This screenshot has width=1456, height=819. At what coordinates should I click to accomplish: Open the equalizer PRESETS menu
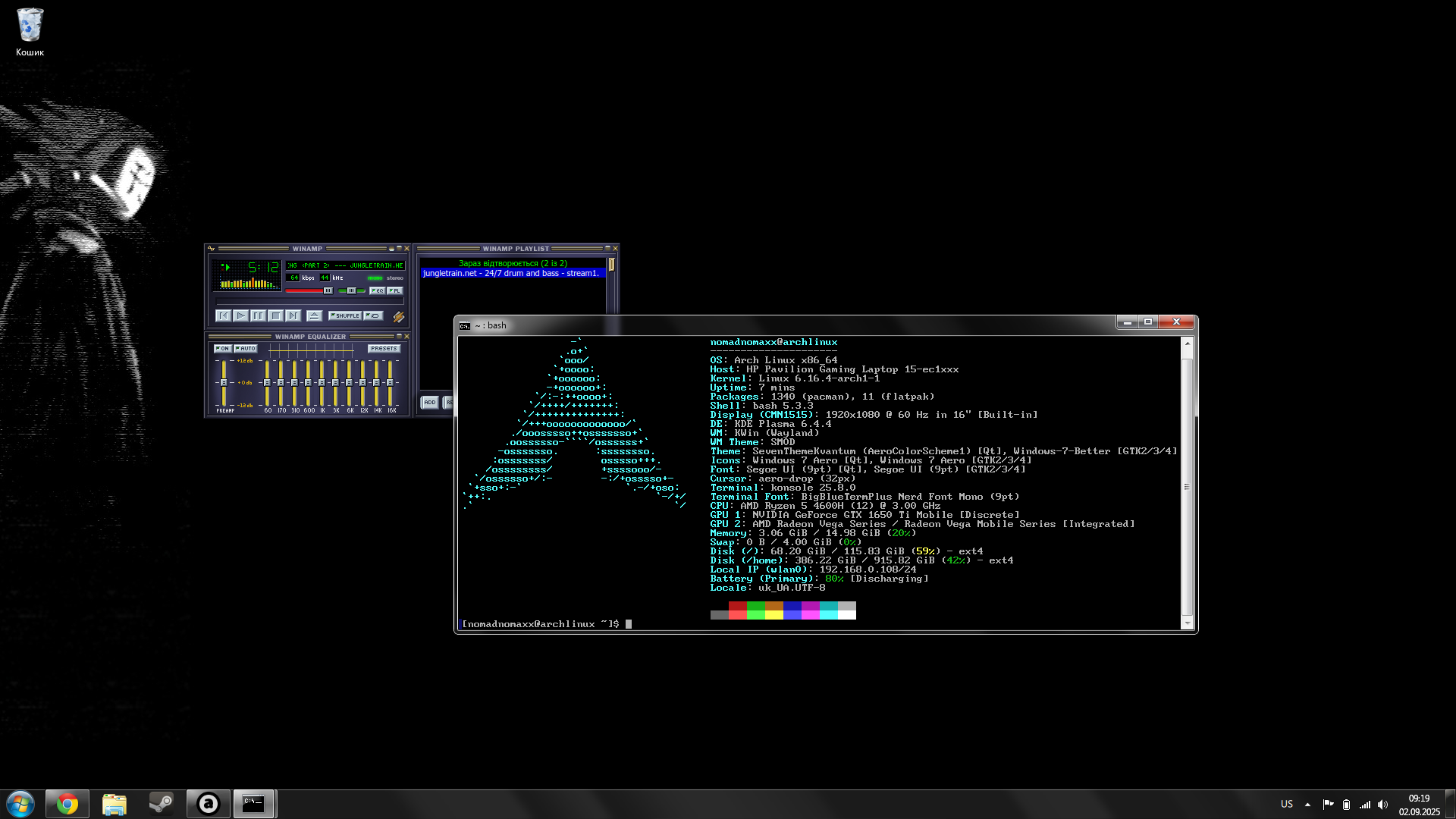click(384, 349)
